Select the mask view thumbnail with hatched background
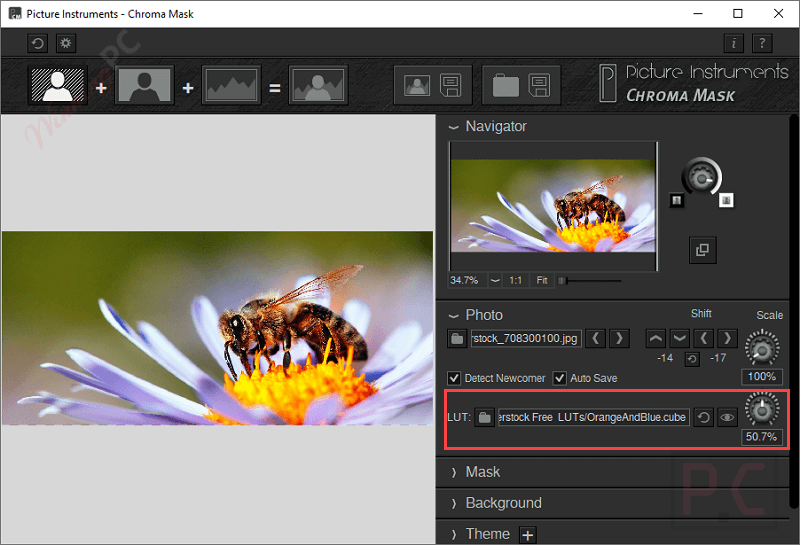The width and height of the screenshot is (800, 545). pos(58,86)
